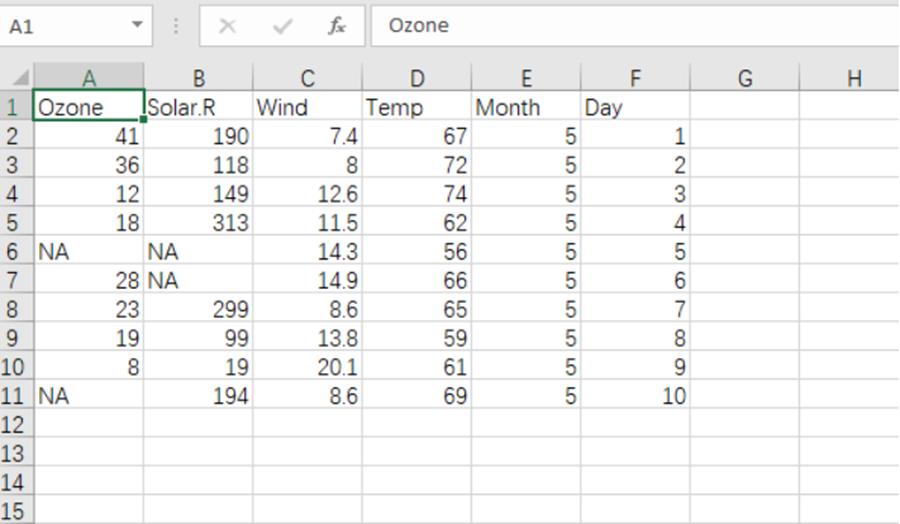Select cell with Solar.R value 118
900x524 pixels.
[198, 164]
